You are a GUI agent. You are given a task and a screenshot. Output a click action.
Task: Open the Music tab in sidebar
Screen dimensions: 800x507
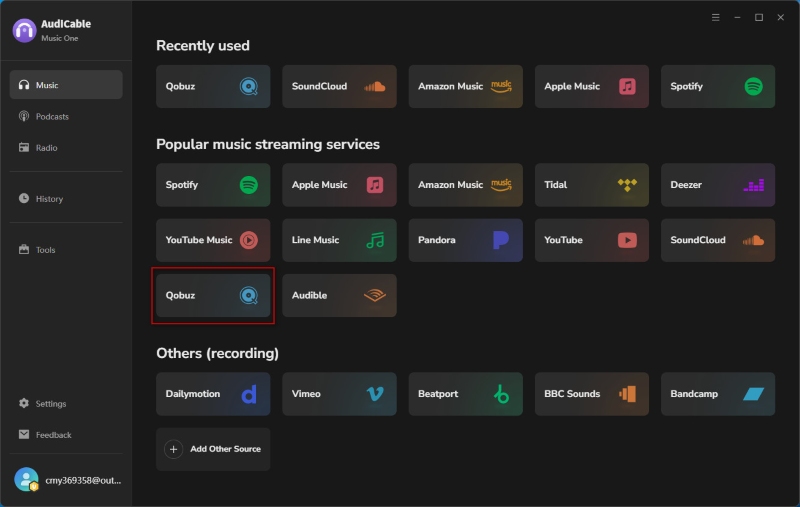point(66,85)
